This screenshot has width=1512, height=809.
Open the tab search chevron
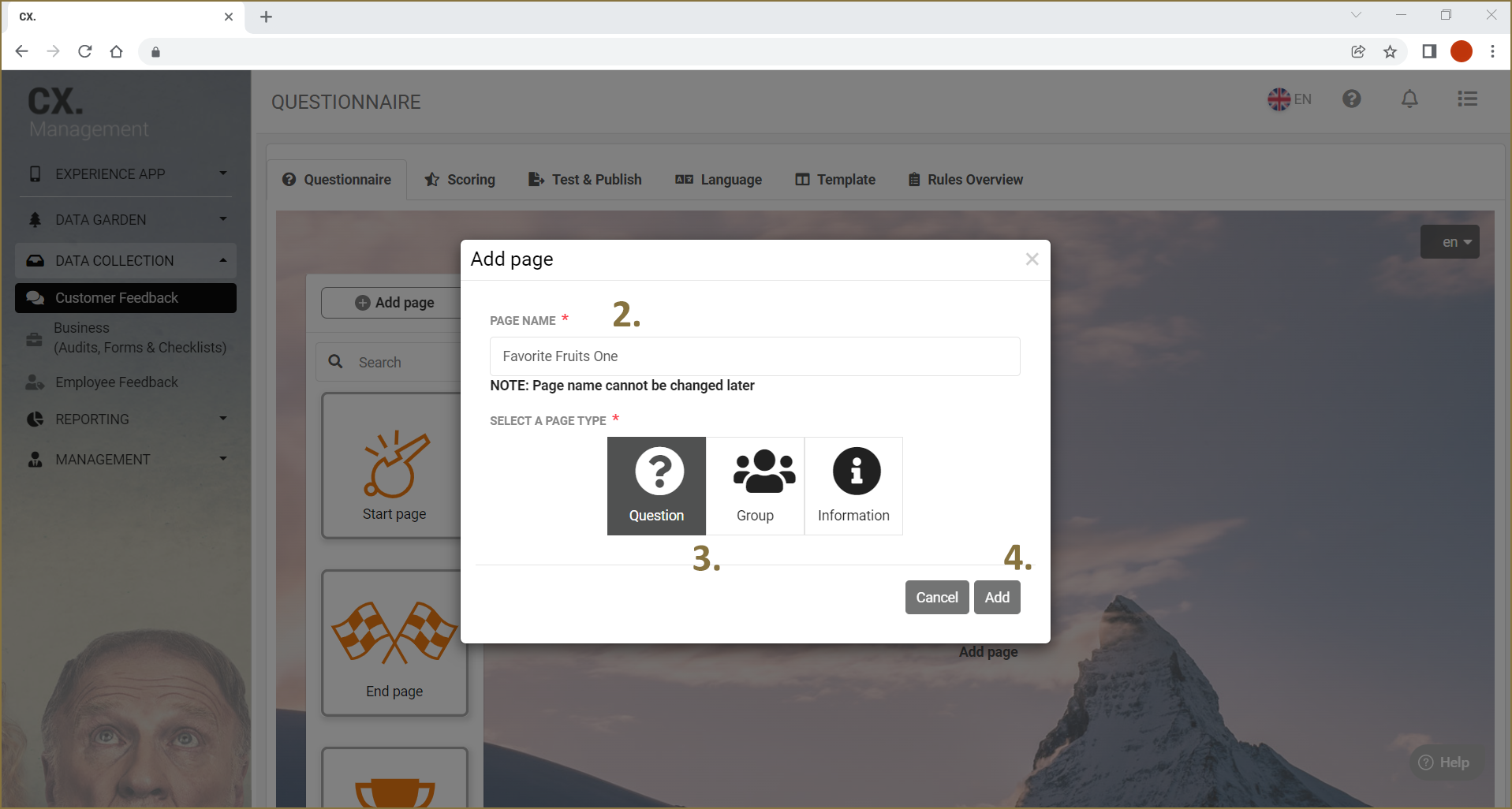click(x=1356, y=15)
